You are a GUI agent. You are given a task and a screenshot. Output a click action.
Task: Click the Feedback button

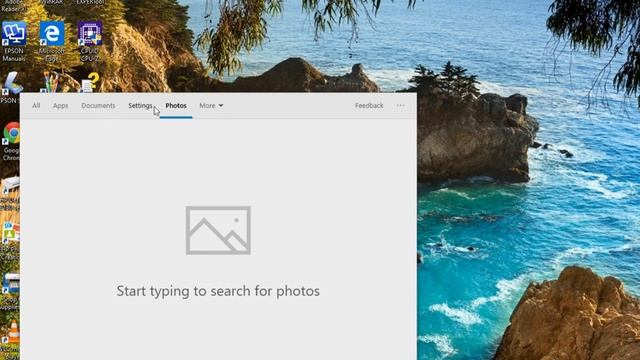click(x=369, y=106)
